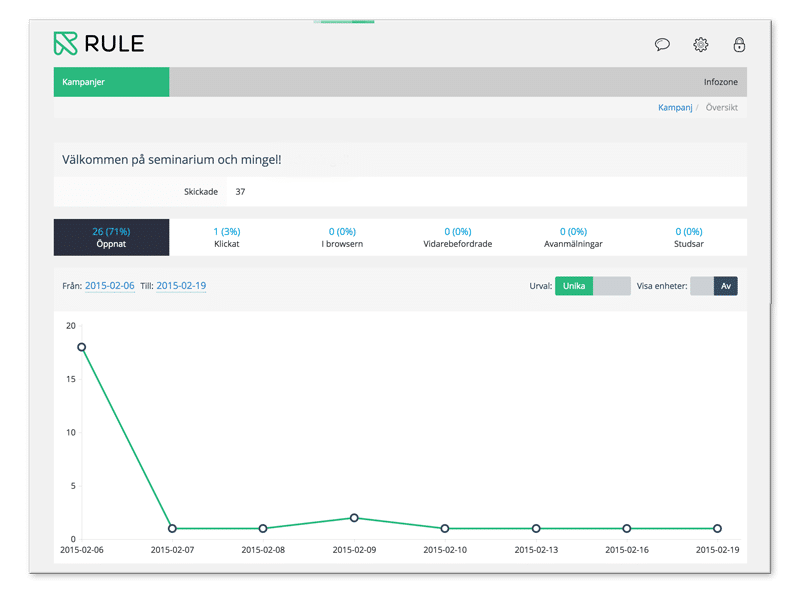Click the Skickade label
This screenshot has height=593, width=800.
(201, 191)
